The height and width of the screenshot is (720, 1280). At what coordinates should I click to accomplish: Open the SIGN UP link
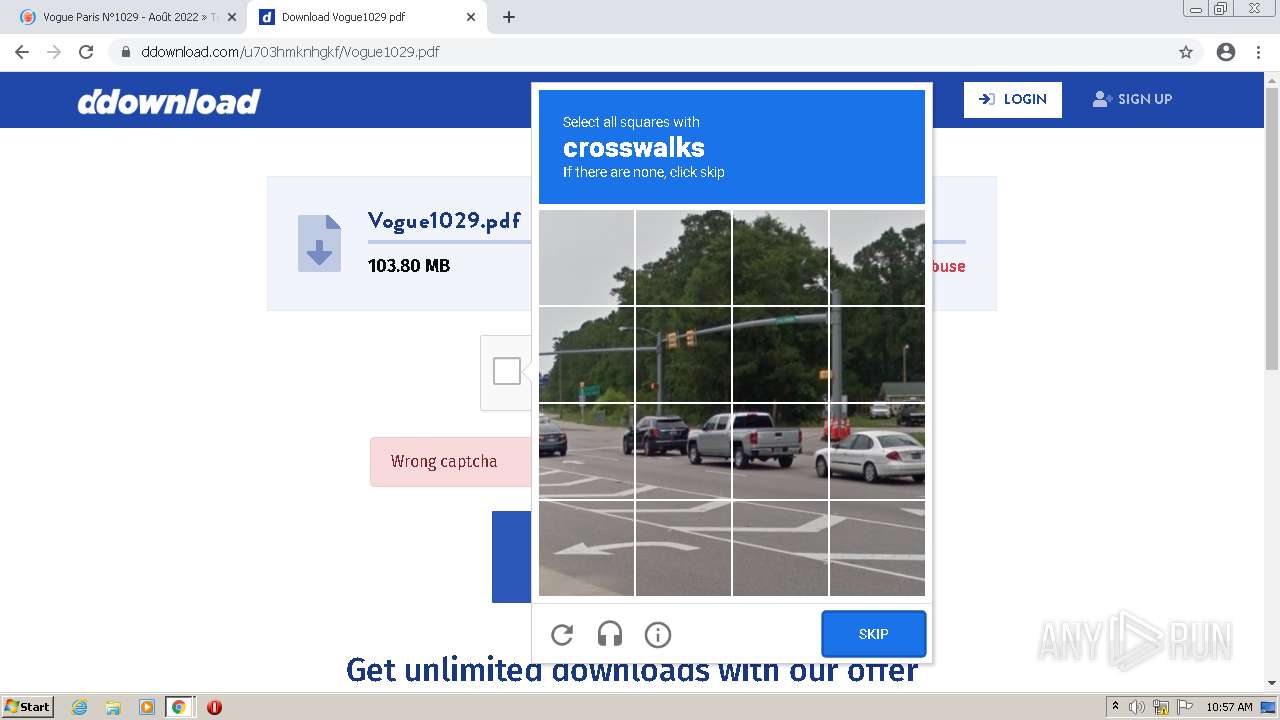pos(1132,99)
